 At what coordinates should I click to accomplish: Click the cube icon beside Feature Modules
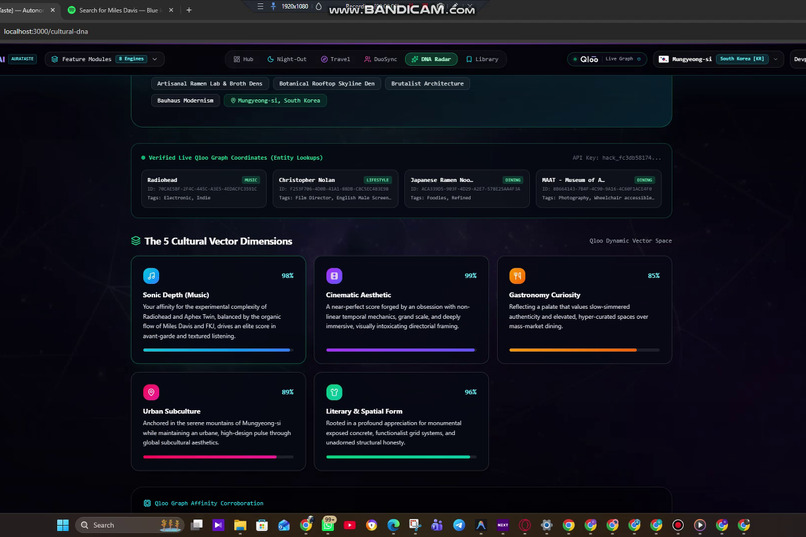click(x=54, y=59)
